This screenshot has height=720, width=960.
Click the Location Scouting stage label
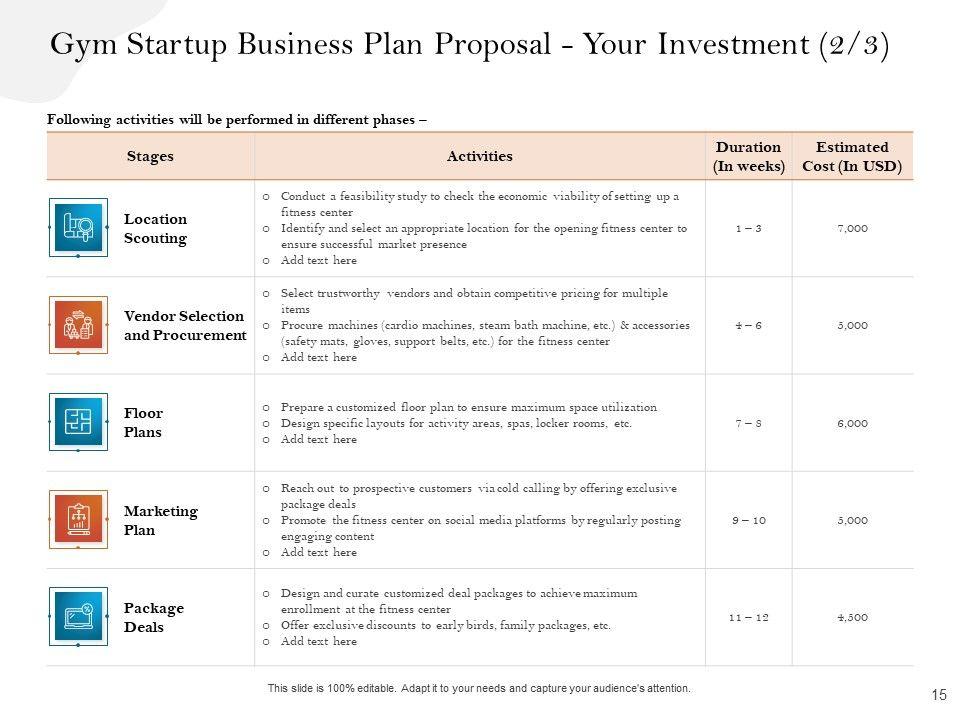pos(155,228)
